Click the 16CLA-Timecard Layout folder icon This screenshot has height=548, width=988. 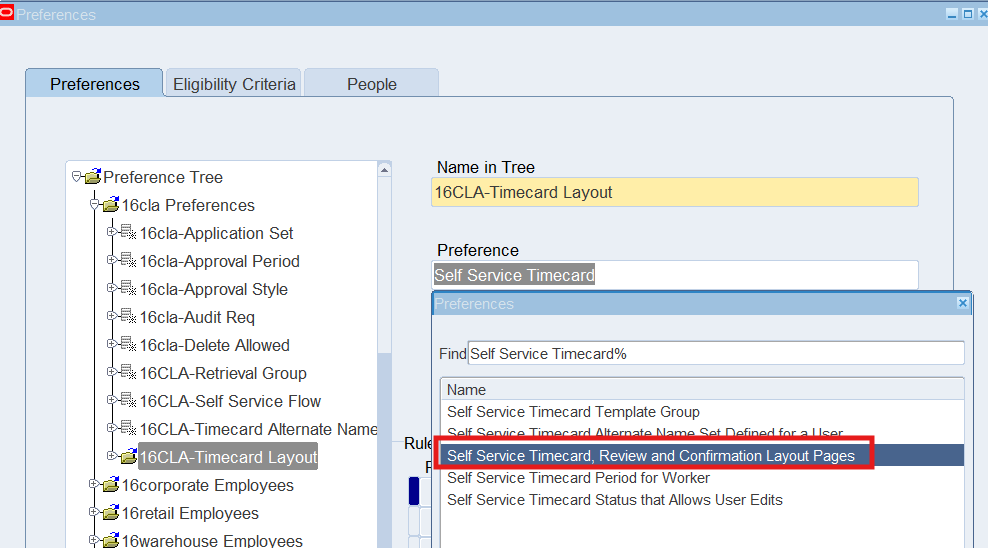click(x=128, y=458)
